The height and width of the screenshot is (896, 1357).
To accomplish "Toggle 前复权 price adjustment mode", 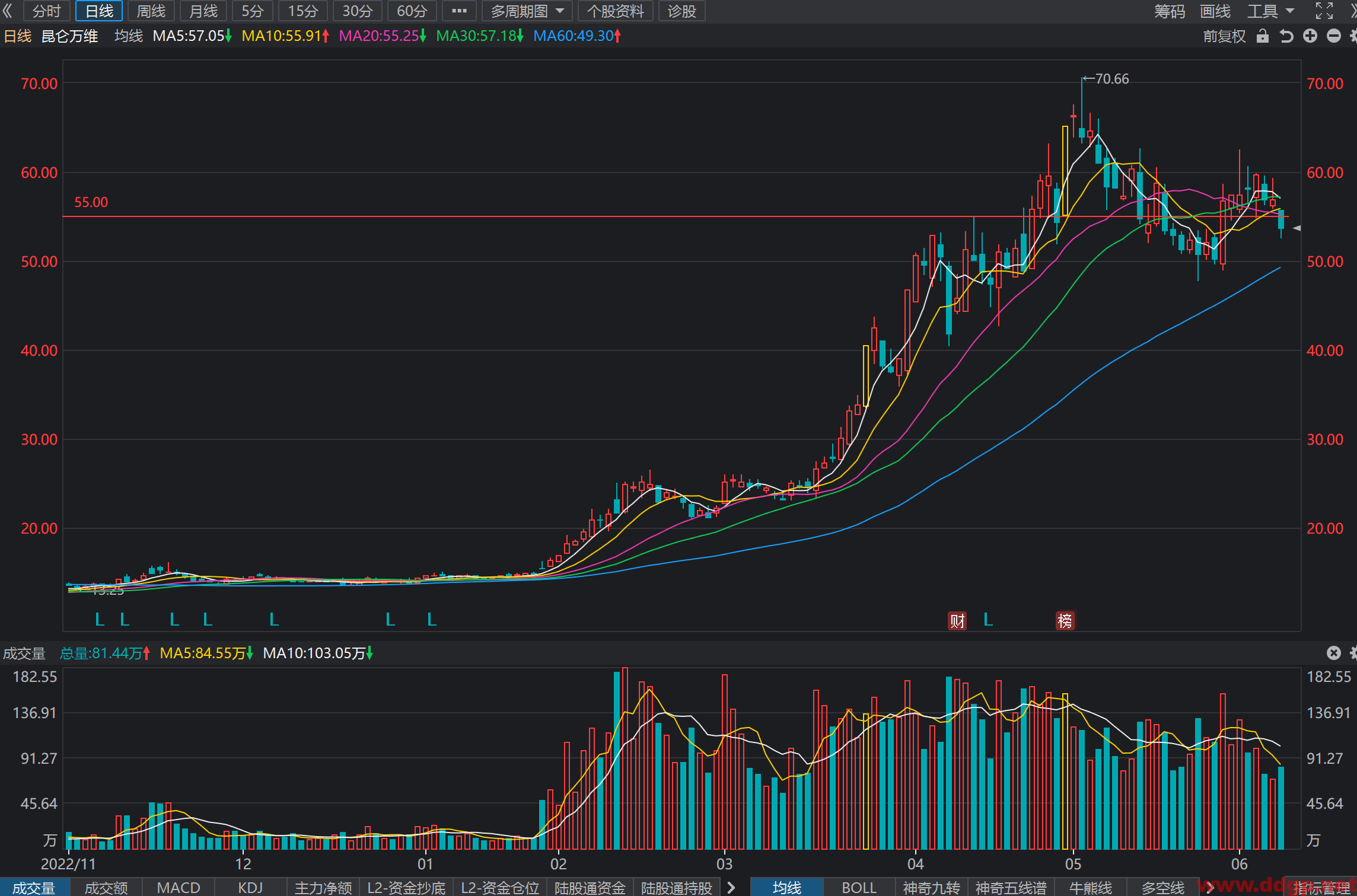I will coord(1224,36).
